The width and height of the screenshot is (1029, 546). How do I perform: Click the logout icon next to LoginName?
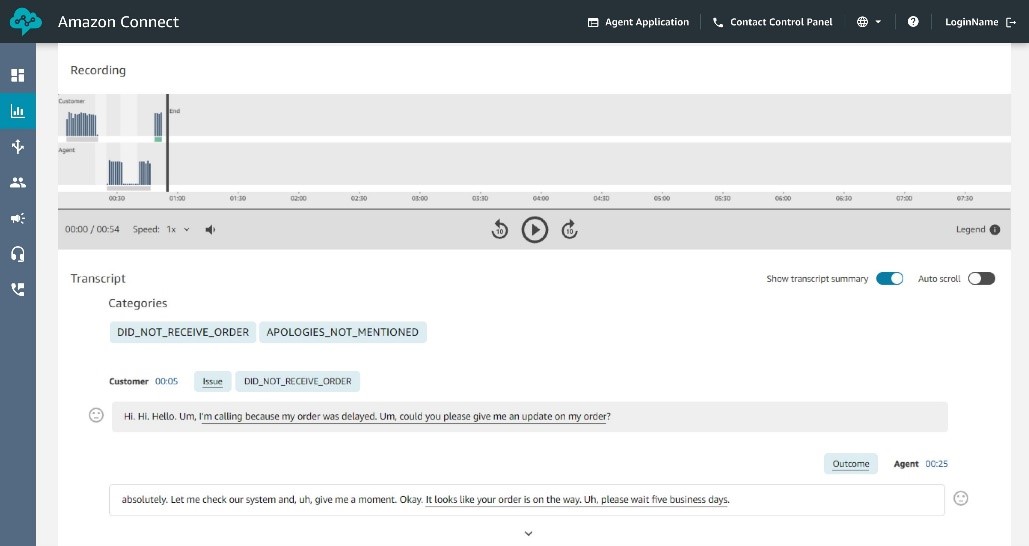coord(1011,22)
